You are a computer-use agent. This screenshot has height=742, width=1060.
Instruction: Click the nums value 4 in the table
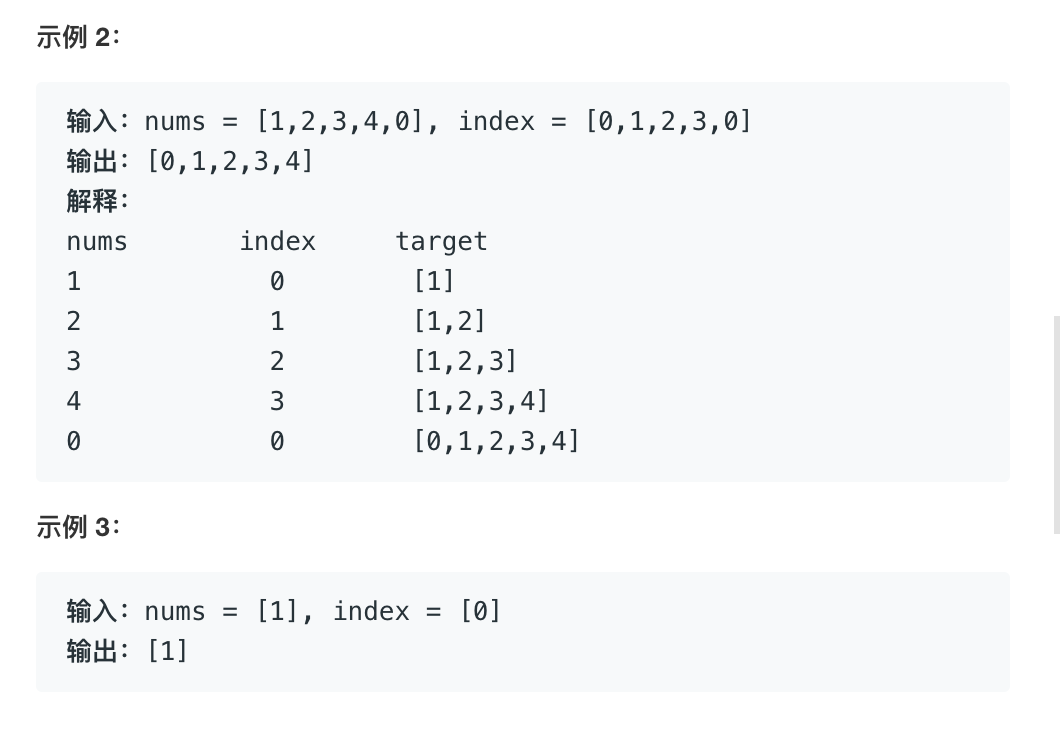[74, 401]
